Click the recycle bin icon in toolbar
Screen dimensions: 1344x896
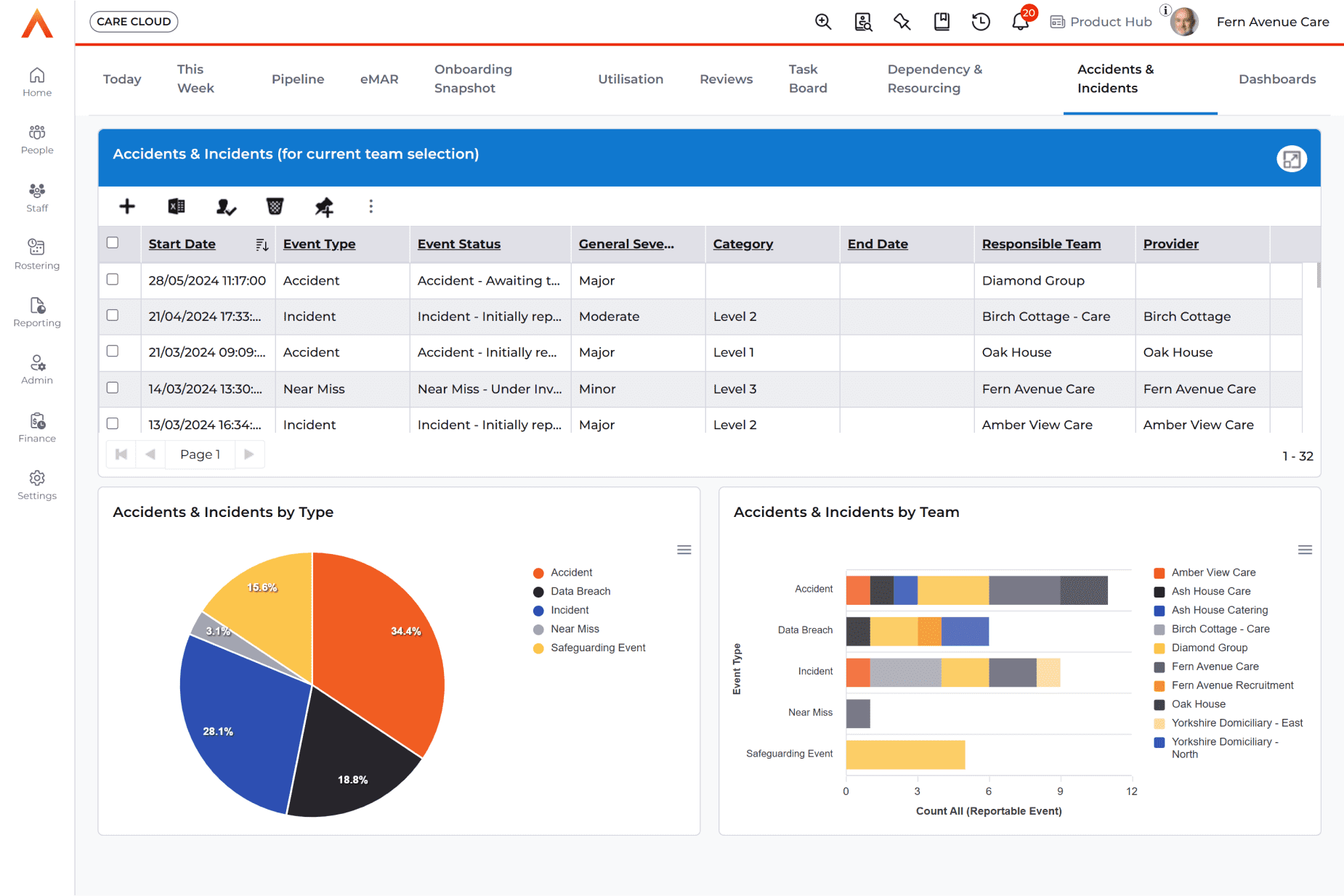(x=275, y=207)
